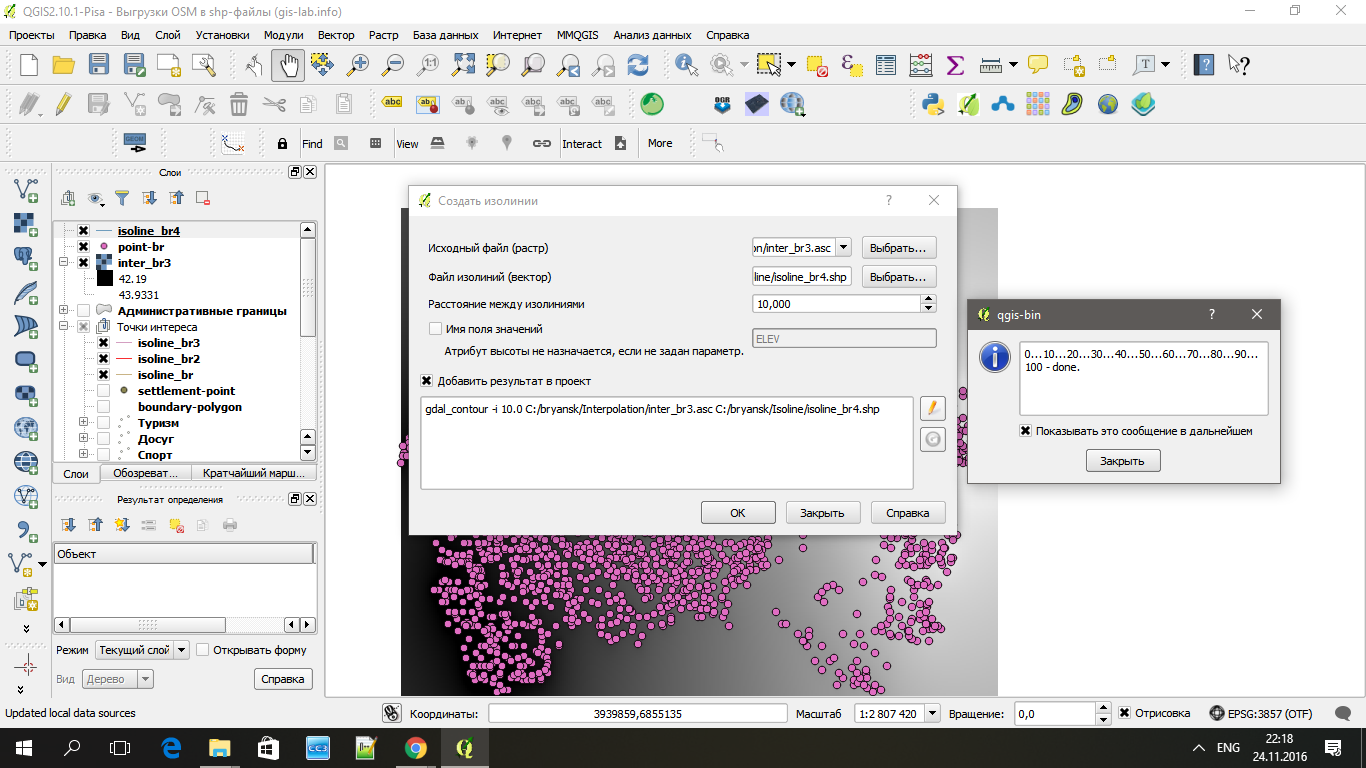Select the Pan Map hand tool
The width and height of the screenshot is (1366, 768).
coord(288,65)
